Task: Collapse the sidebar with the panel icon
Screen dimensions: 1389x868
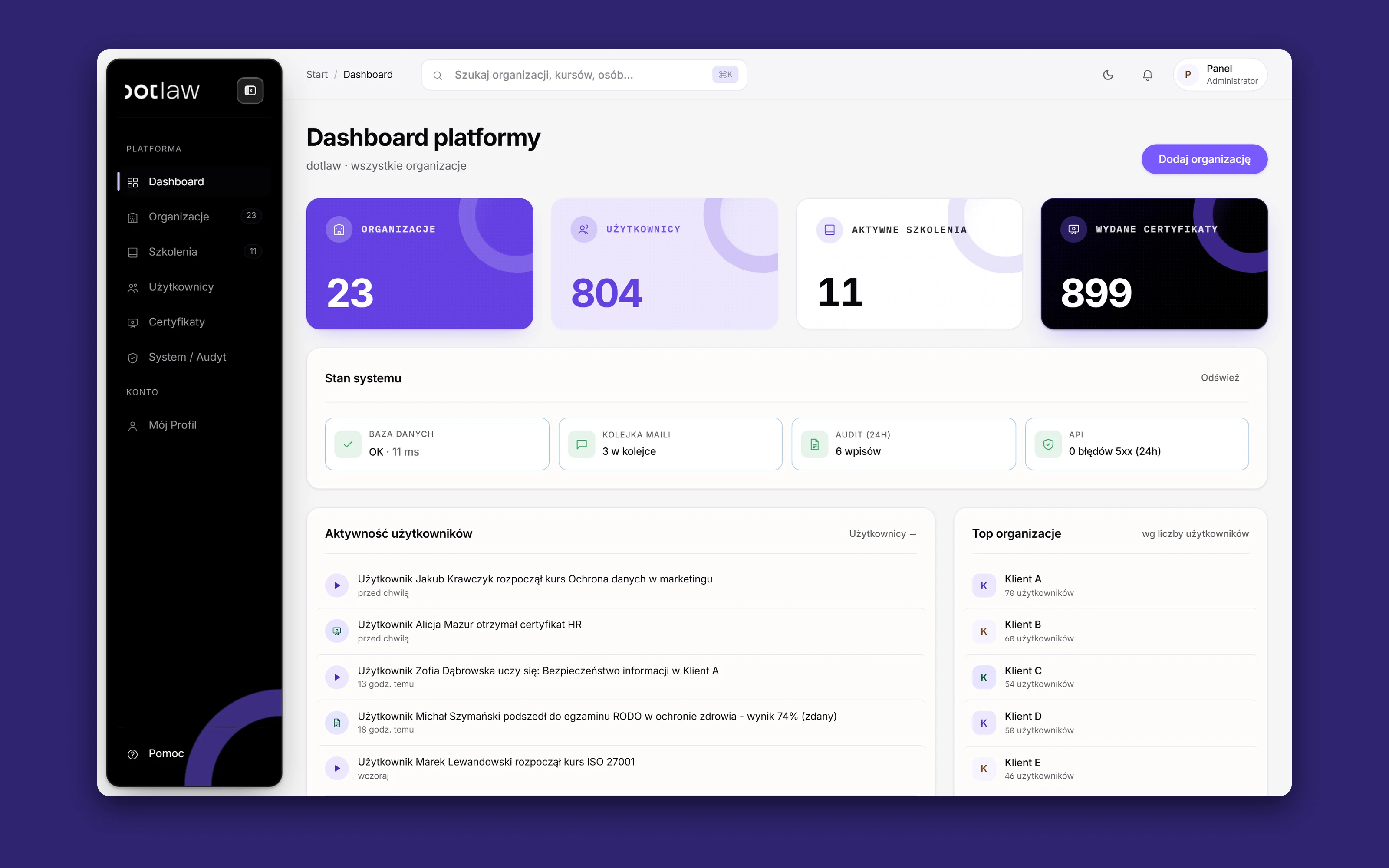Action: [x=250, y=91]
